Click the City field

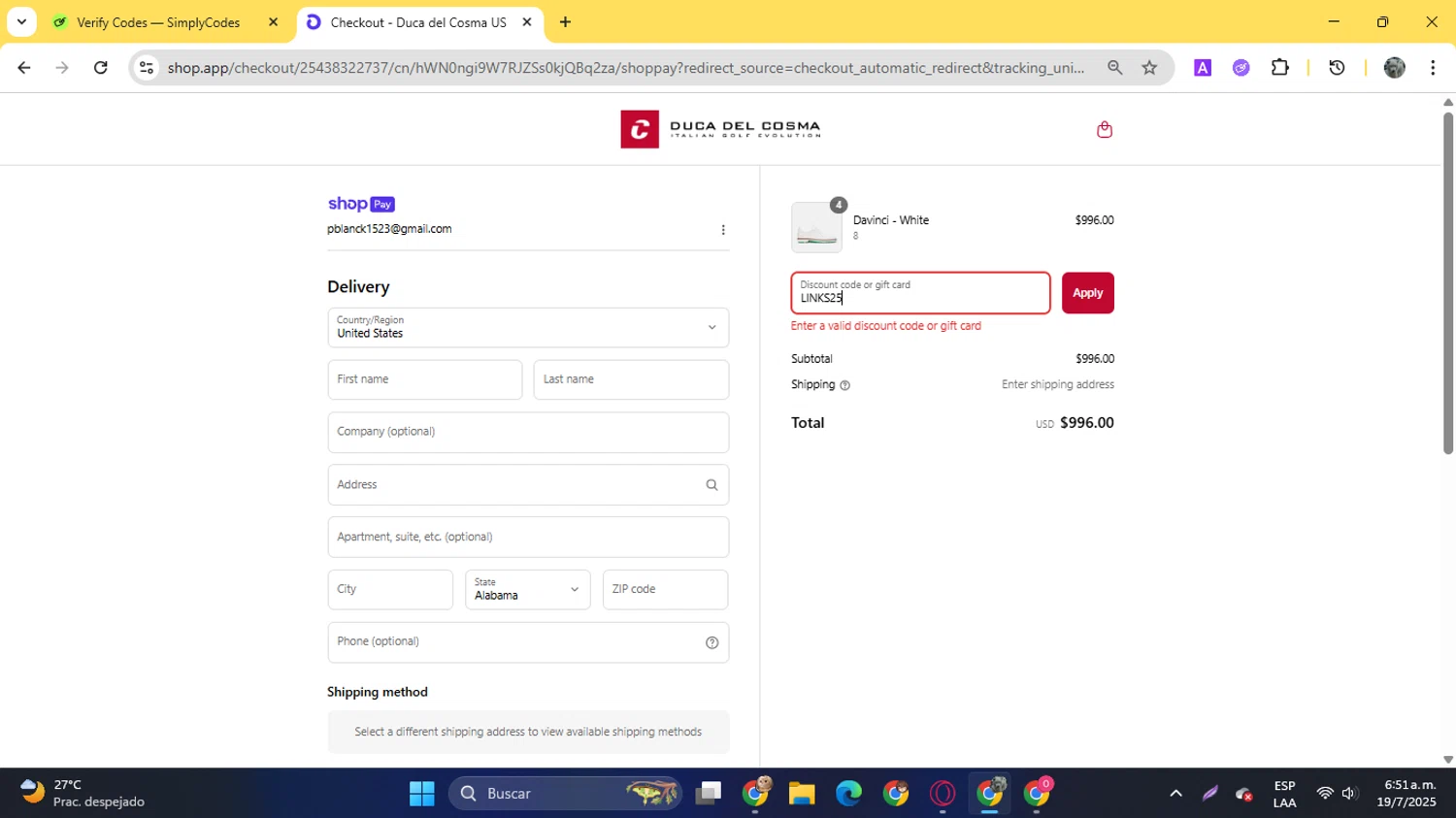[x=390, y=590]
